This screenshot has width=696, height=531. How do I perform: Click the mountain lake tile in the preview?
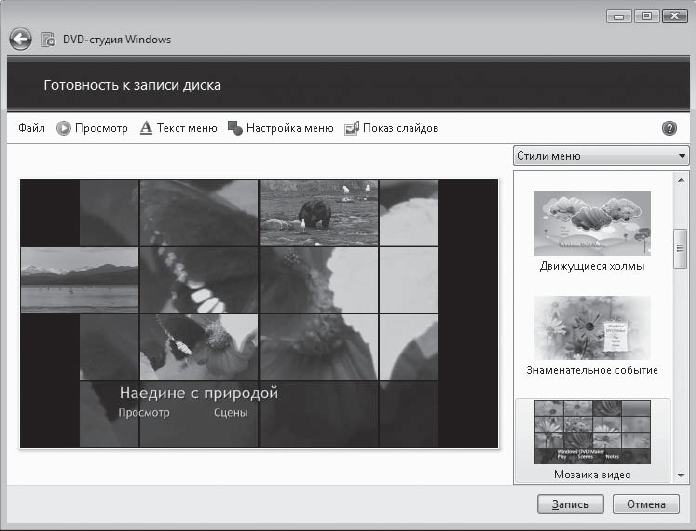coord(80,280)
